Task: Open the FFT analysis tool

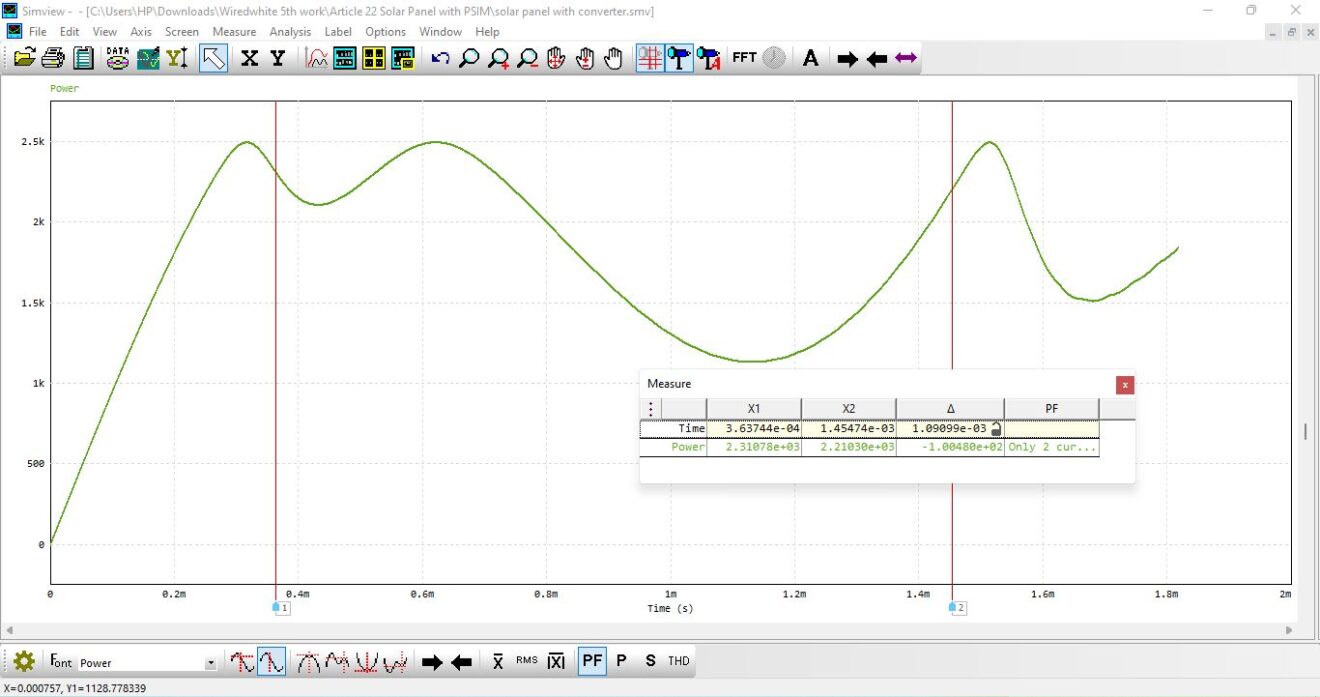Action: click(x=744, y=58)
